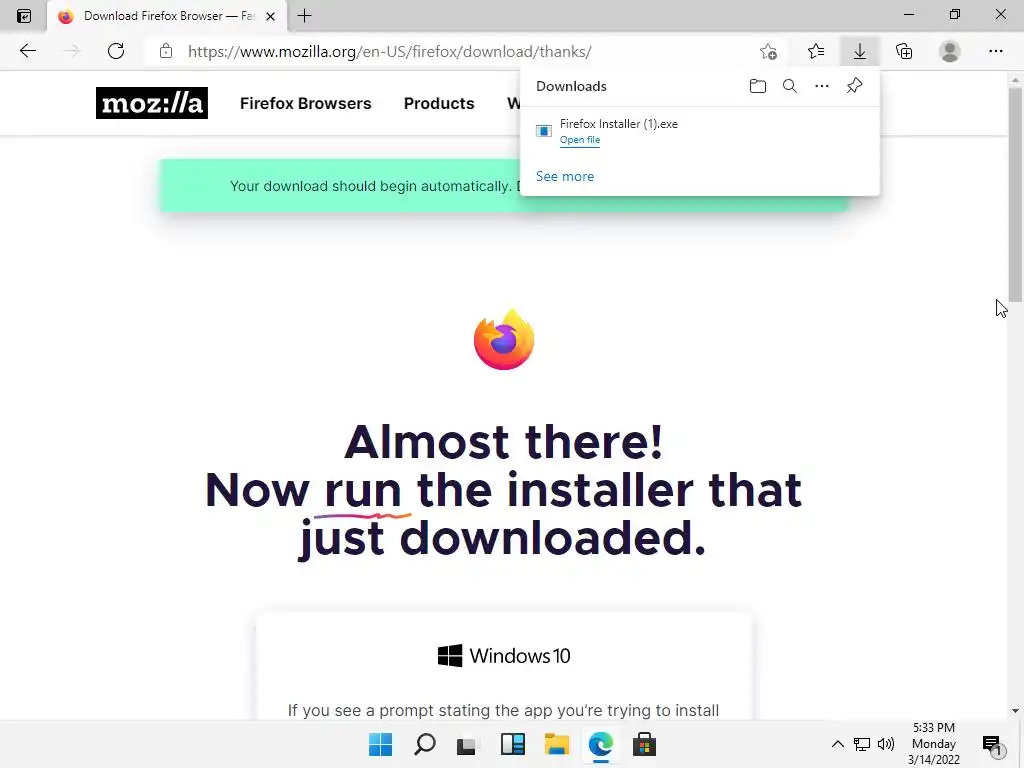Open downloads folder icon in Downloads panel
1024x768 pixels.
tap(758, 86)
